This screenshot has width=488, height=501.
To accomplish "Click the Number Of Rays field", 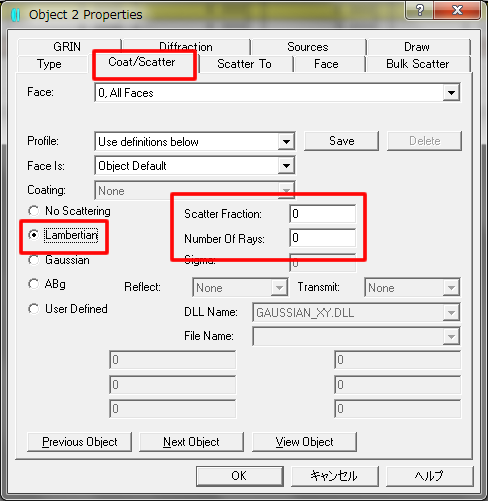I will [322, 238].
